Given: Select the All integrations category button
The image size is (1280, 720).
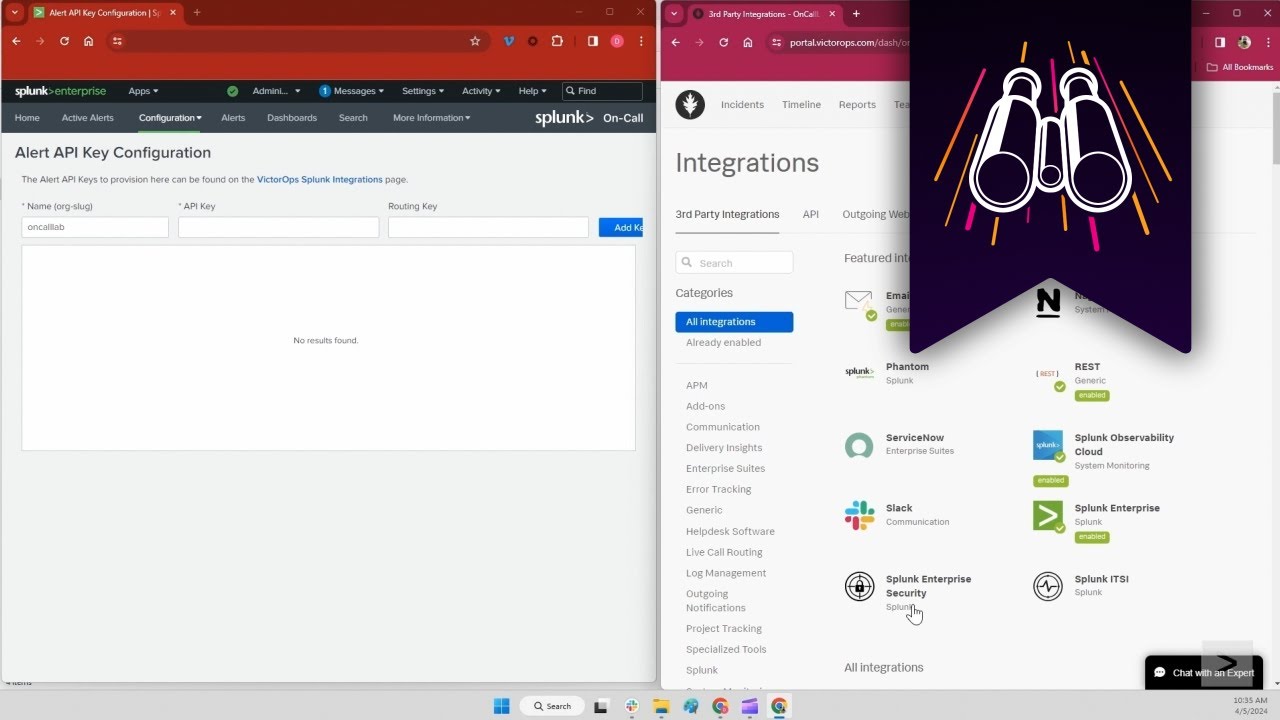Looking at the screenshot, I should [x=734, y=322].
